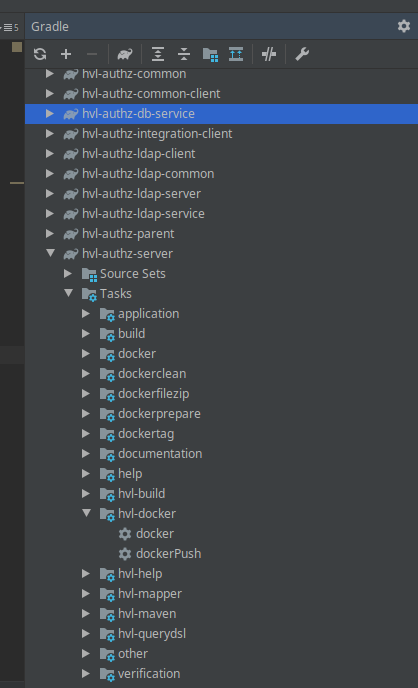The image size is (418, 688).
Task: Collapse the hvl-docker task folder
Action: coord(86,513)
